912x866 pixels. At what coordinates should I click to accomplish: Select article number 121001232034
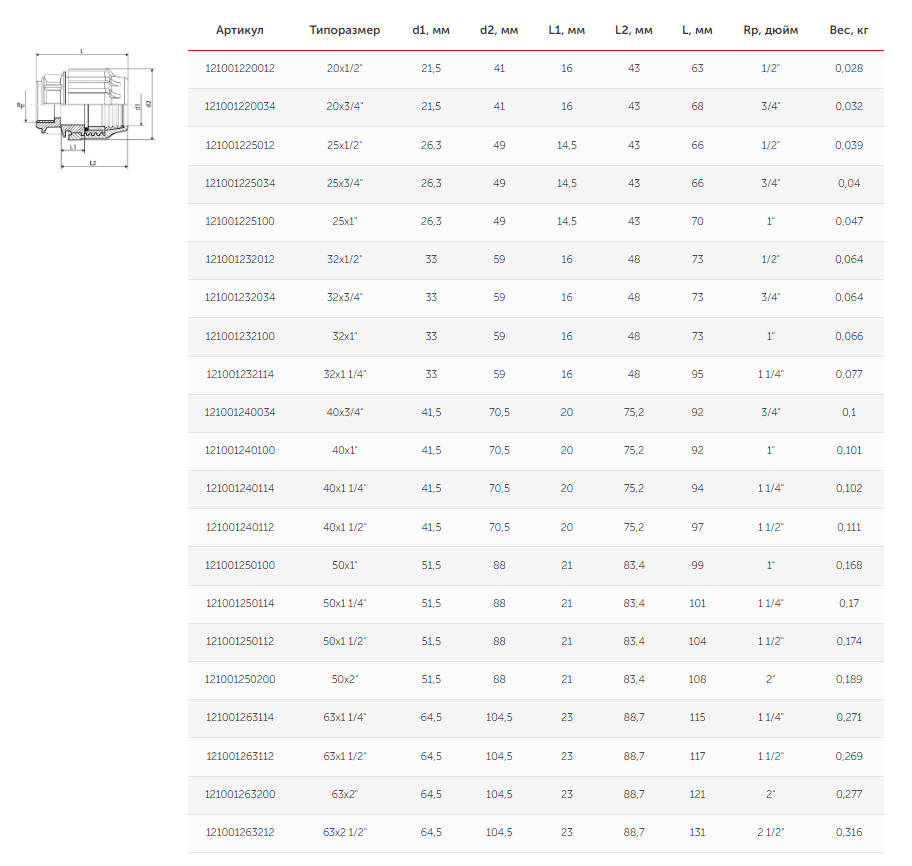pos(240,297)
